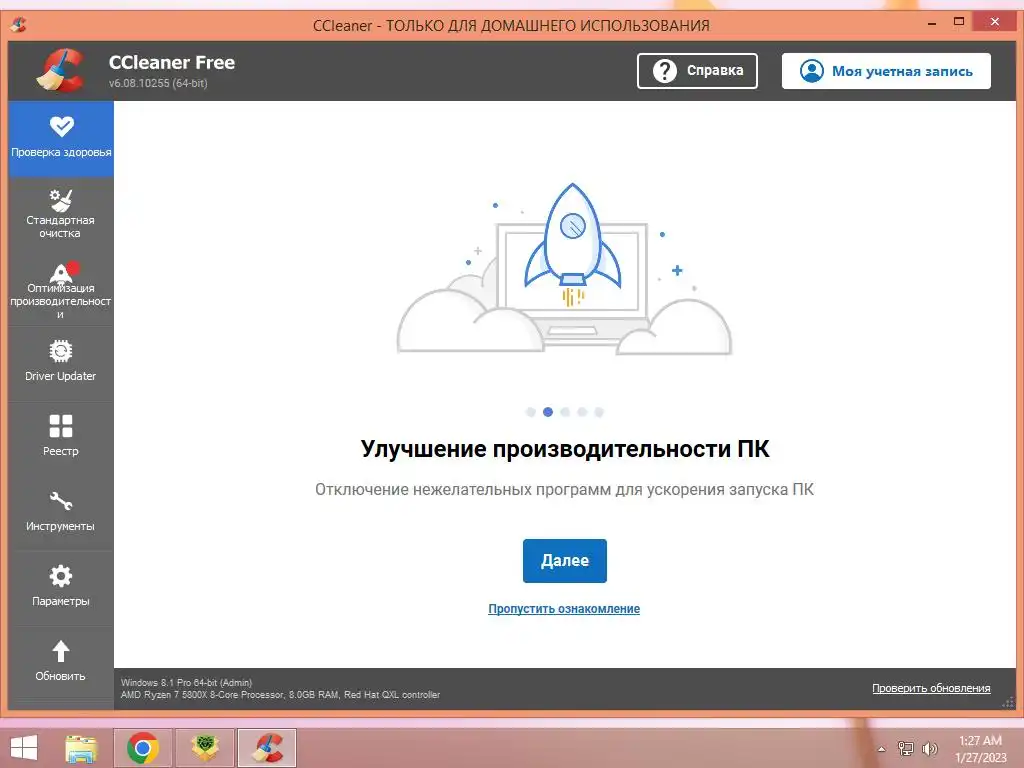Click the network tray icon
Screen dimensions: 1024x768
coord(906,748)
